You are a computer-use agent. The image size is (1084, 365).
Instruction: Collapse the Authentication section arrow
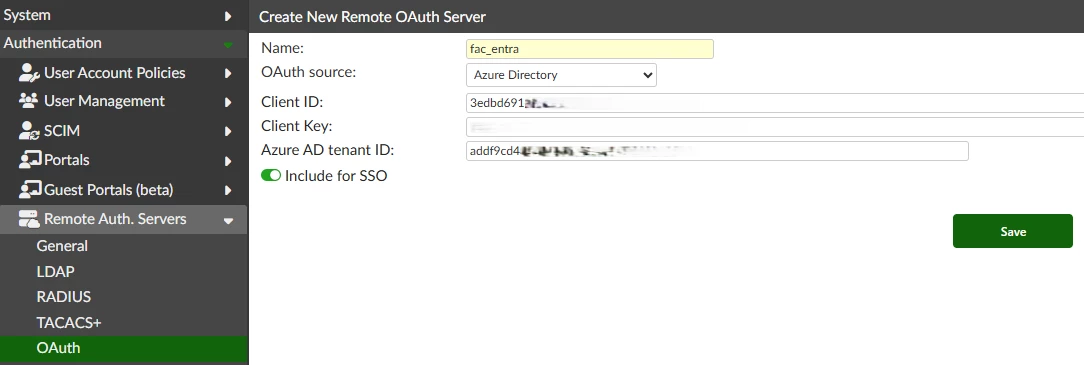point(228,45)
